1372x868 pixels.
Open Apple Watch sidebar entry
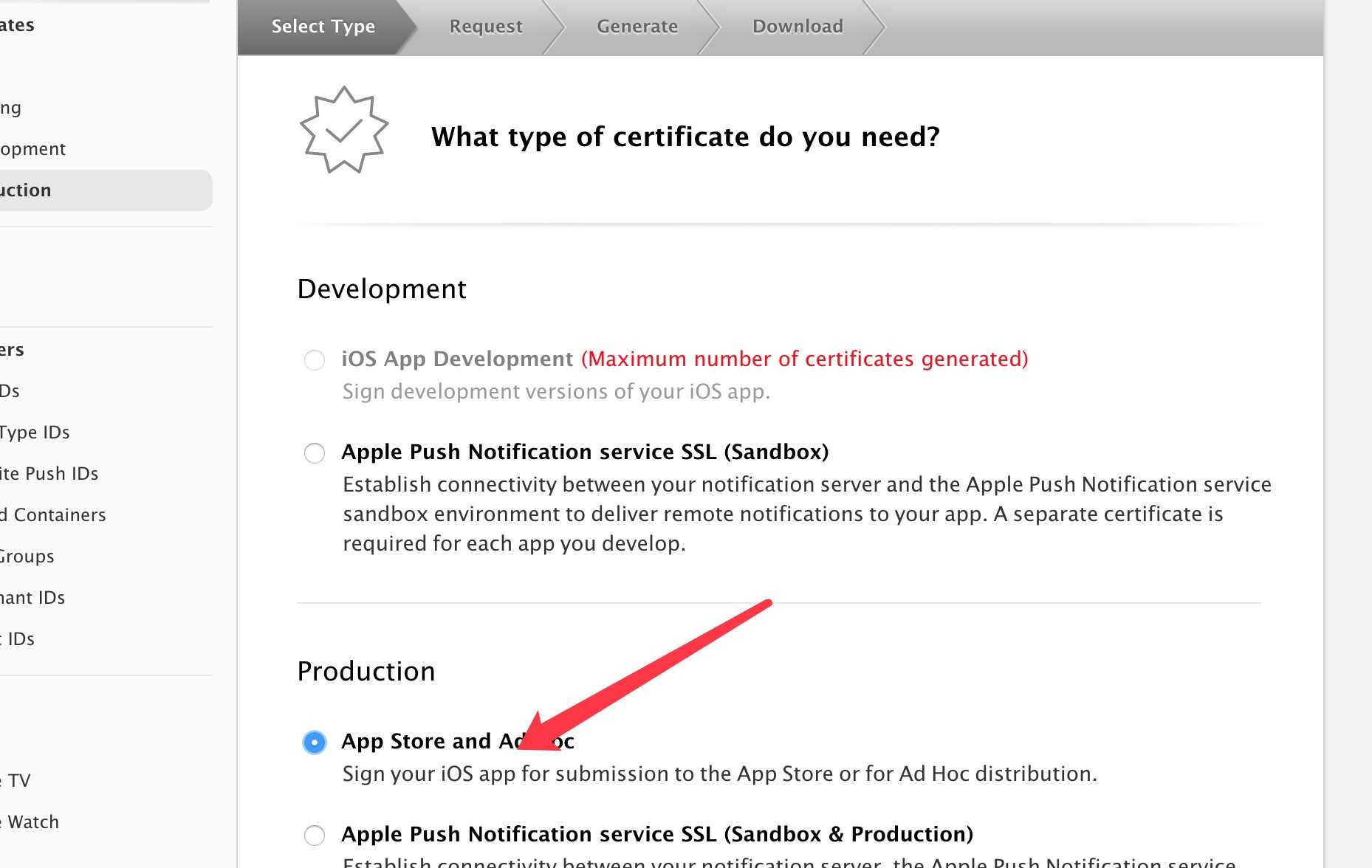point(30,822)
